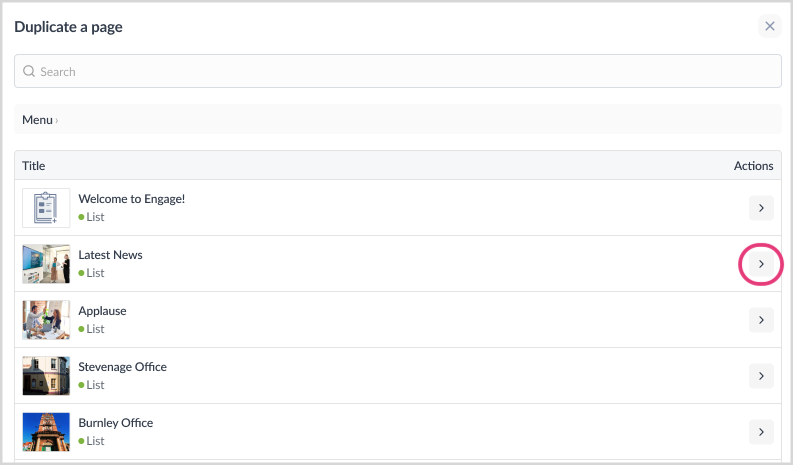Image resolution: width=793 pixels, height=465 pixels.
Task: Select the Welcome to Engage! clipboard thumbnail
Action: click(x=46, y=208)
